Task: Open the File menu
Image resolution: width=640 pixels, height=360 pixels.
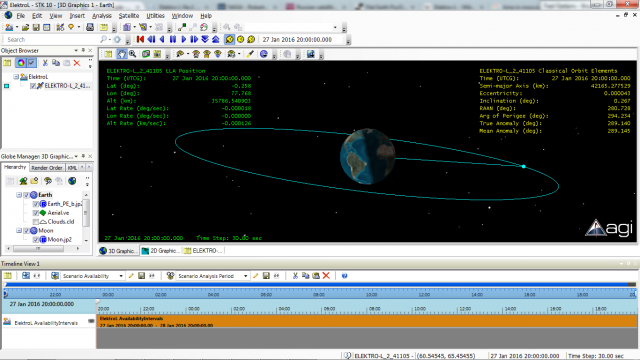Action: click(20, 16)
